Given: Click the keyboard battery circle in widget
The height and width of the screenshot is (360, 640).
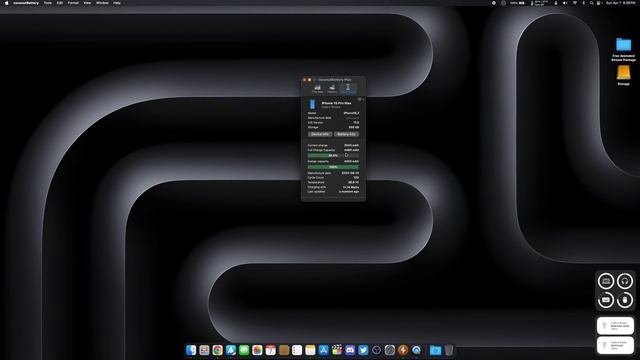Looking at the screenshot, I should pyautogui.click(x=606, y=300).
